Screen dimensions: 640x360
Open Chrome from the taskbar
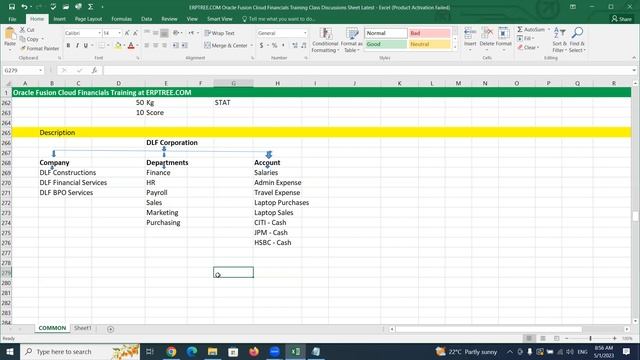(x=171, y=351)
